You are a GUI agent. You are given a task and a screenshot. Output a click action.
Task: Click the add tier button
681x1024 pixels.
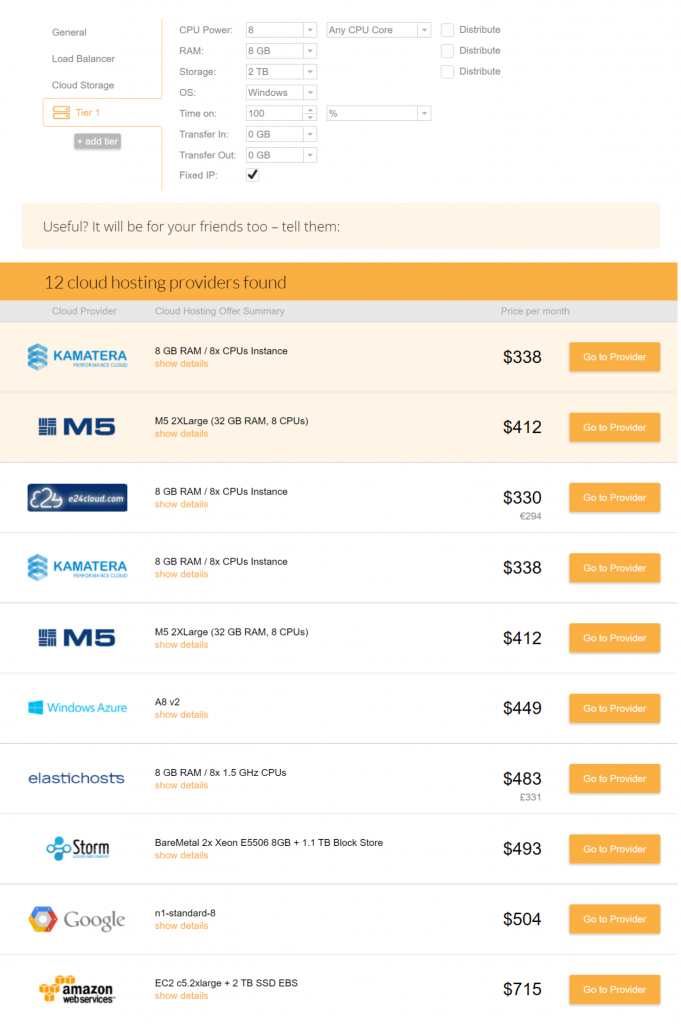coord(97,142)
